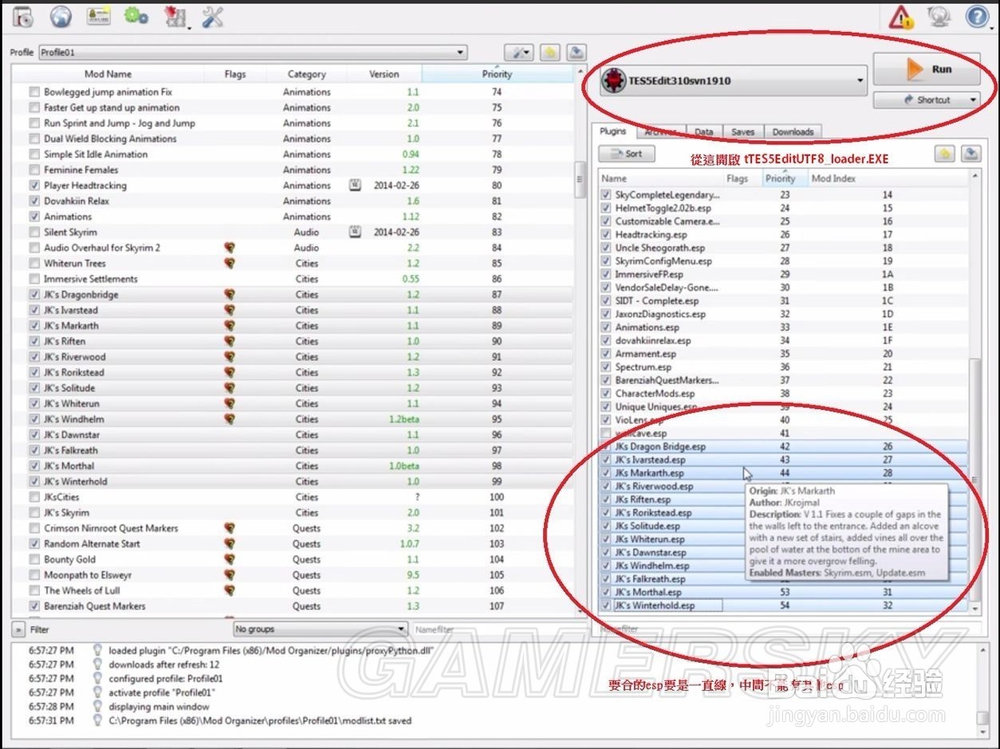Click the green gears executables icon
1000x749 pixels.
click(x=136, y=16)
